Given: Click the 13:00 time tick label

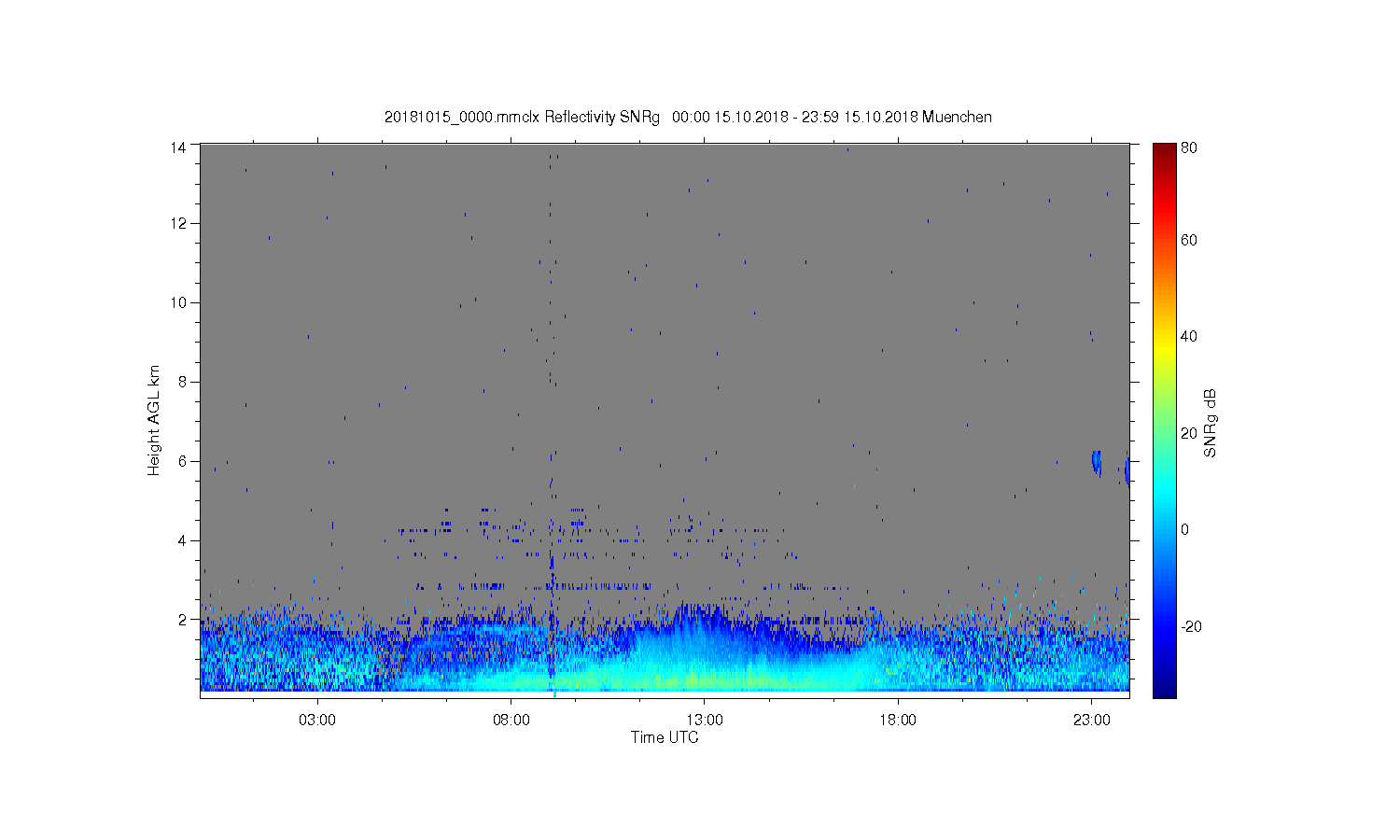Looking at the screenshot, I should [x=705, y=721].
